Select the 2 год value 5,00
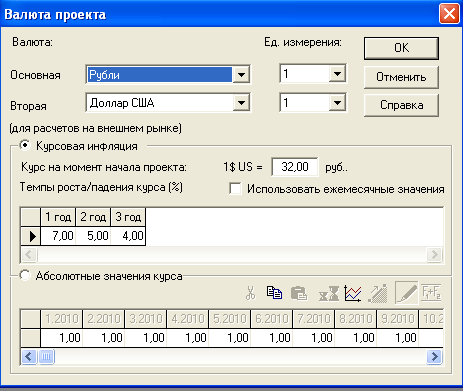Viewport: 463px width, 391px height. (93, 236)
